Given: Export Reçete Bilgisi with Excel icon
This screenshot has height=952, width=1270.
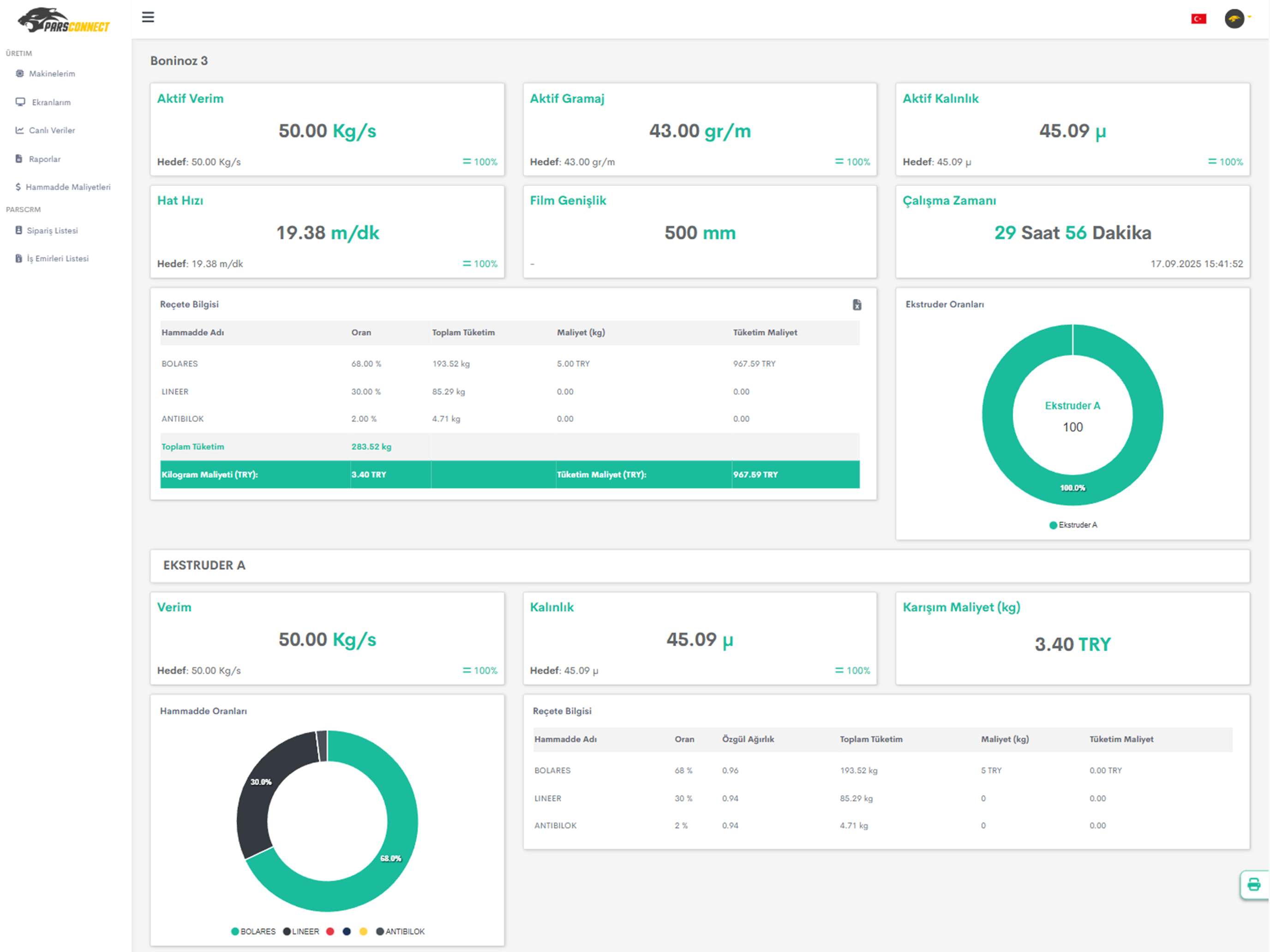Looking at the screenshot, I should click(857, 305).
